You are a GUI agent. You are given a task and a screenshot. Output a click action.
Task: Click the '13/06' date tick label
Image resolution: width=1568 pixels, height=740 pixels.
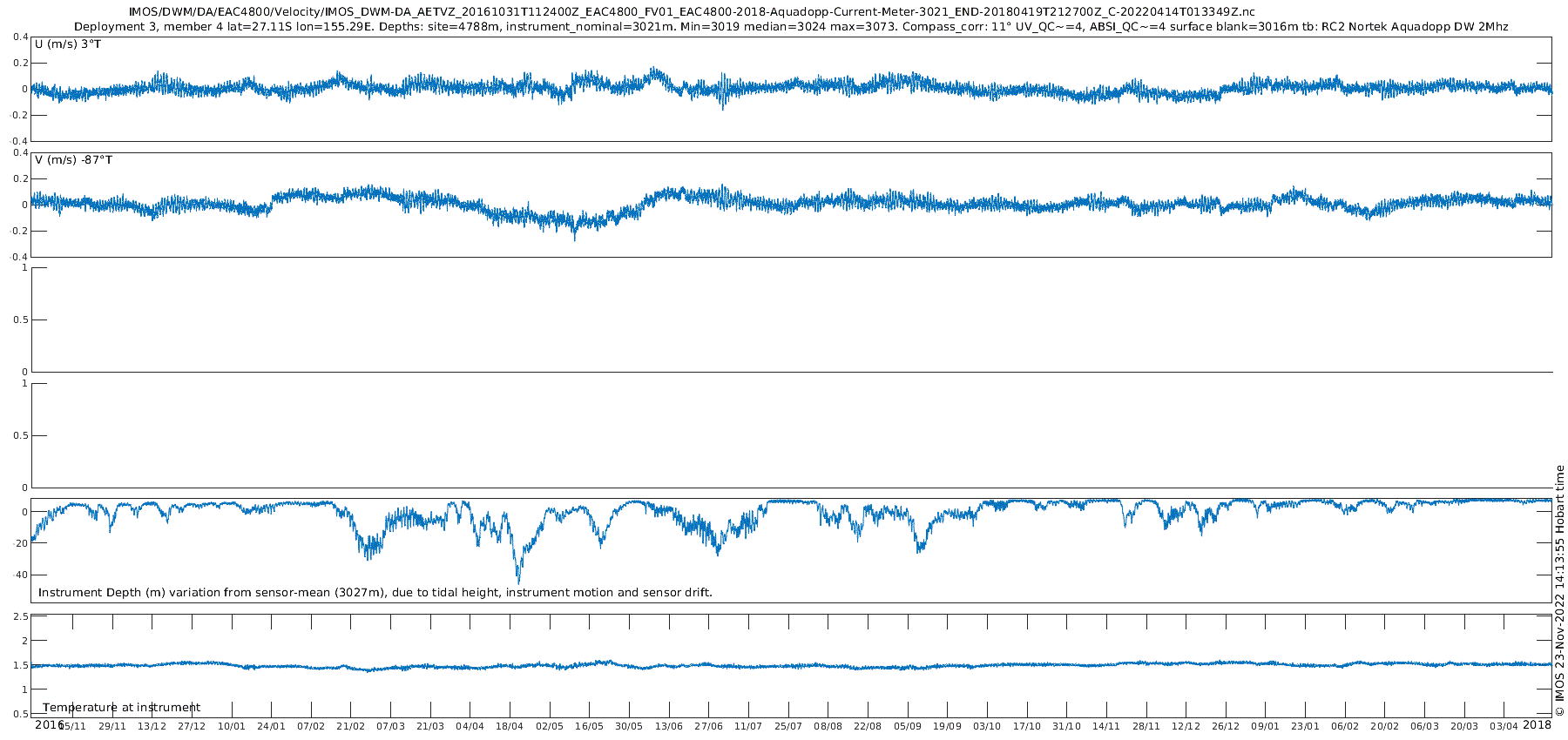(669, 726)
